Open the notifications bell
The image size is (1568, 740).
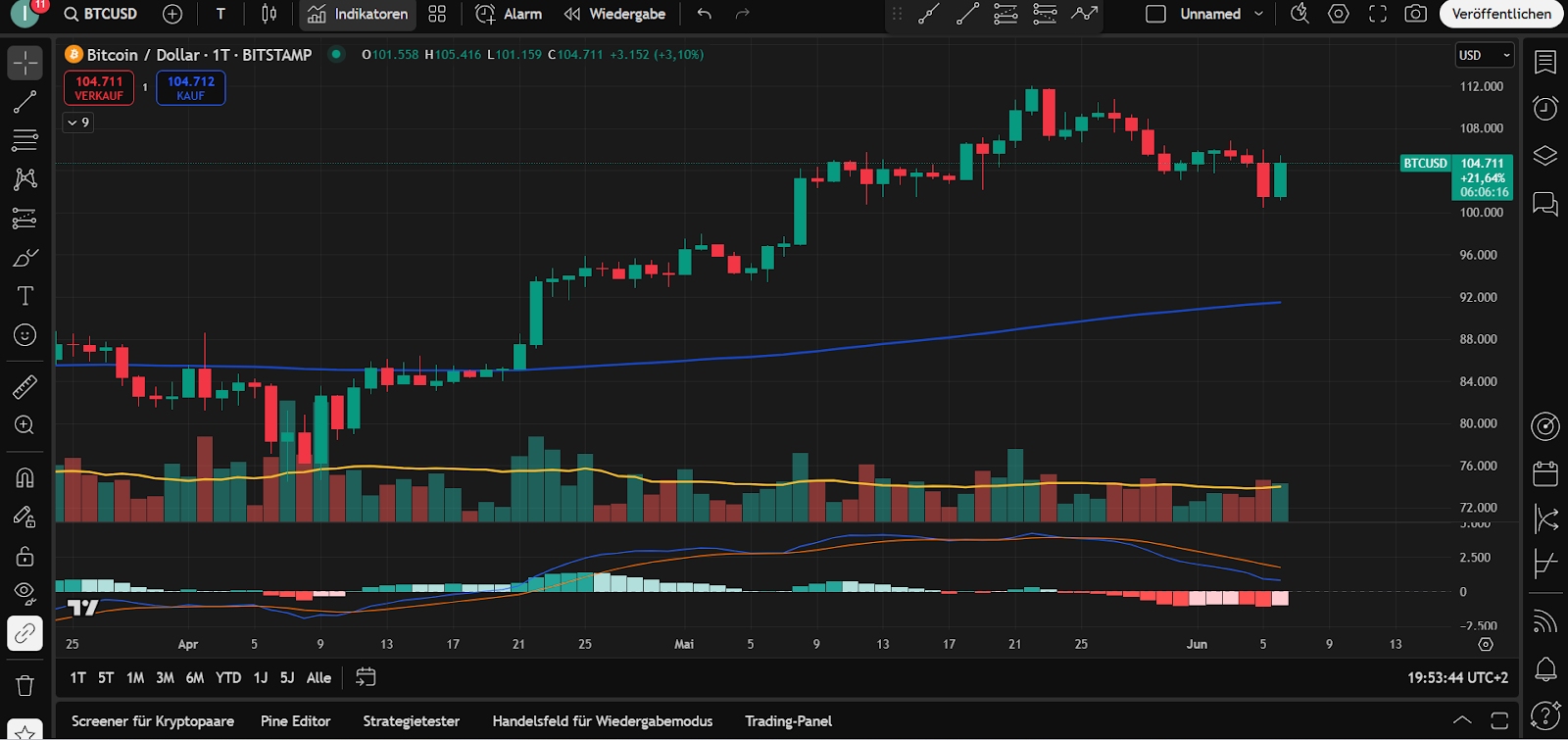[x=1545, y=669]
